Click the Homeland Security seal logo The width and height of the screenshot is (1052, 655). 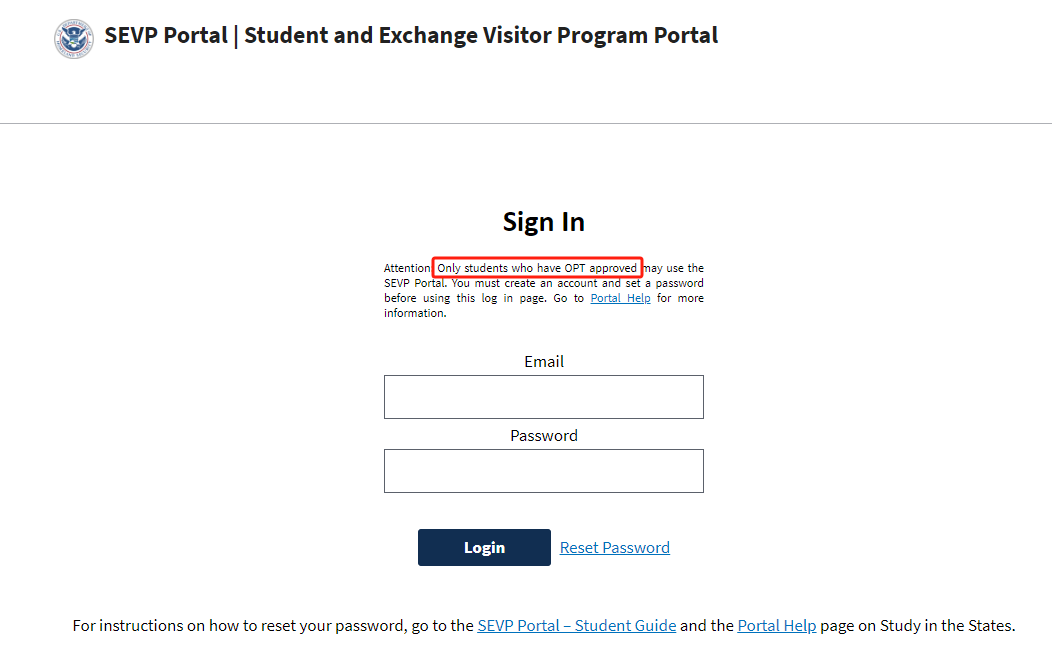(74, 39)
